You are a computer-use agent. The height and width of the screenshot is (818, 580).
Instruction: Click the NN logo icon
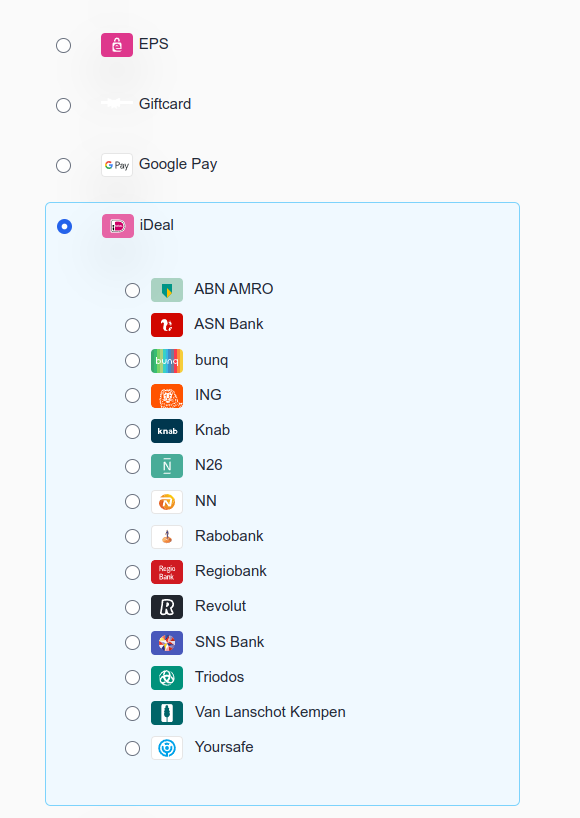[x=167, y=502]
